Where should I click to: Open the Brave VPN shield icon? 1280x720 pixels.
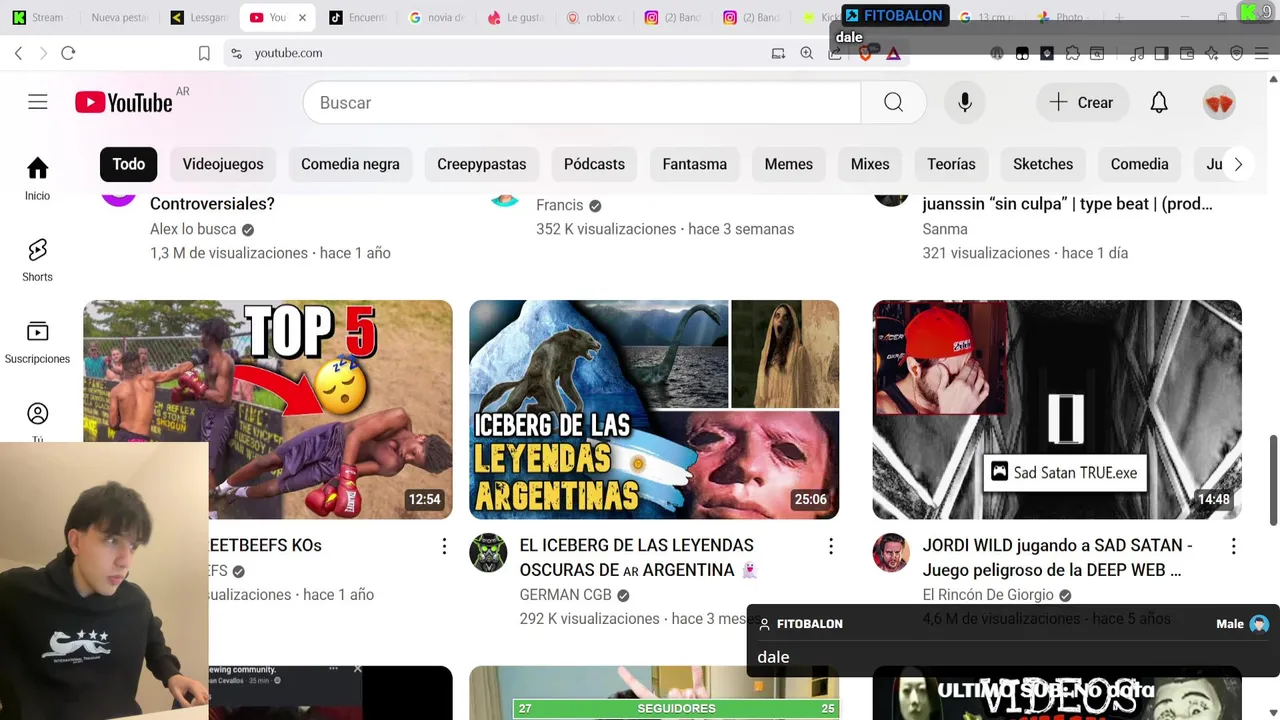click(1237, 53)
